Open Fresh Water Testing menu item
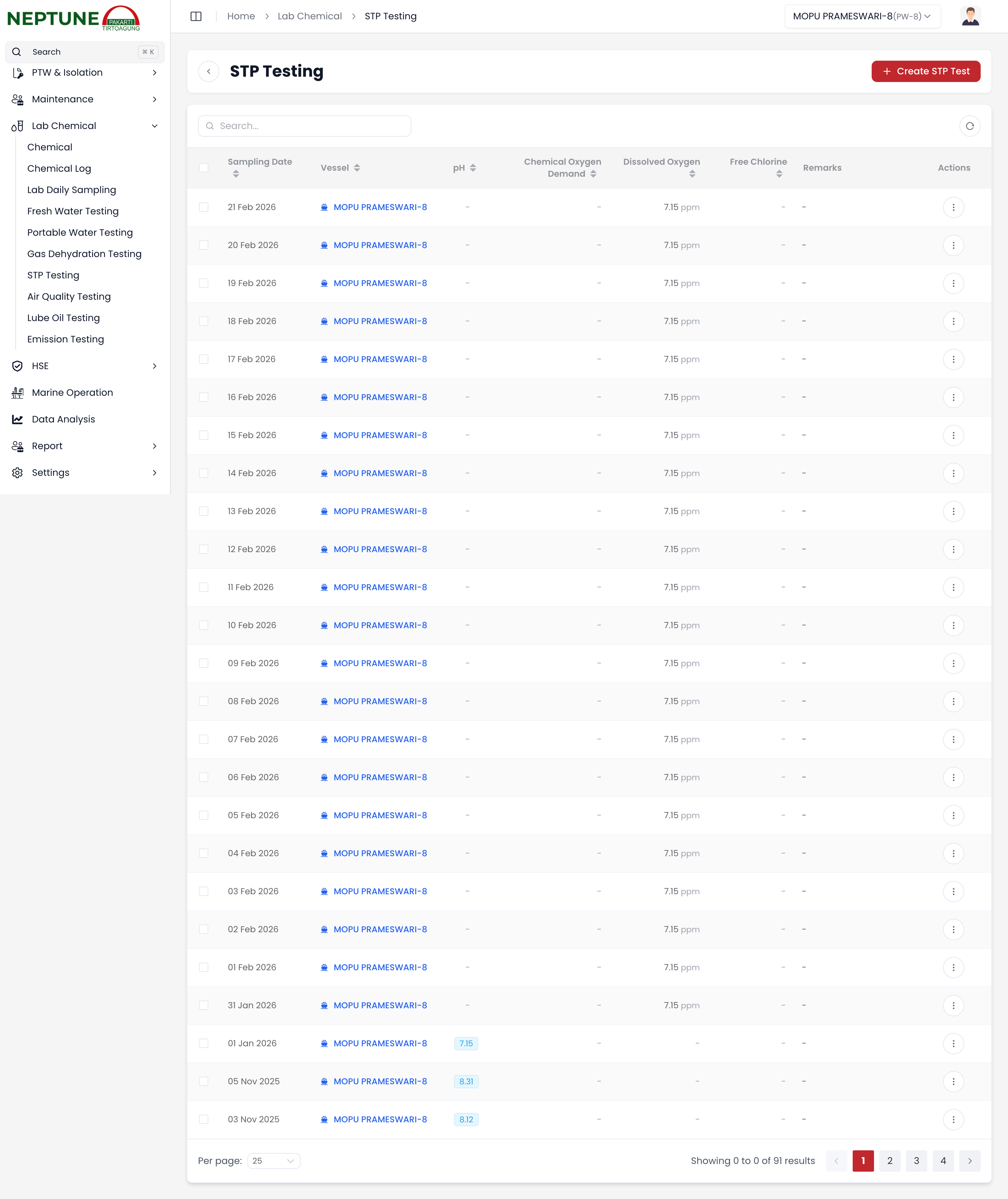The image size is (1008, 1199). 73,211
